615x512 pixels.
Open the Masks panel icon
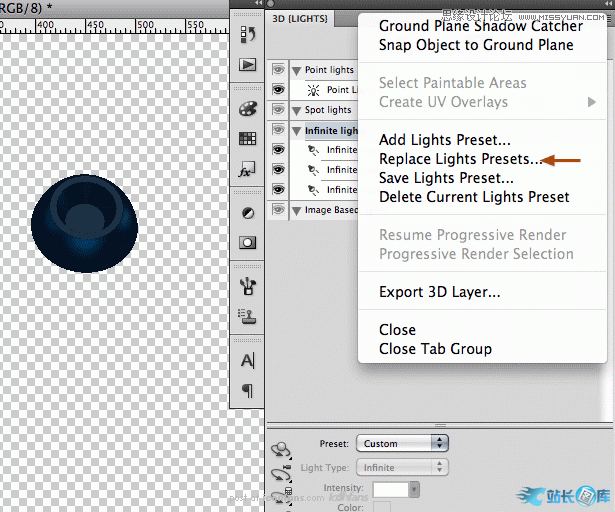247,242
